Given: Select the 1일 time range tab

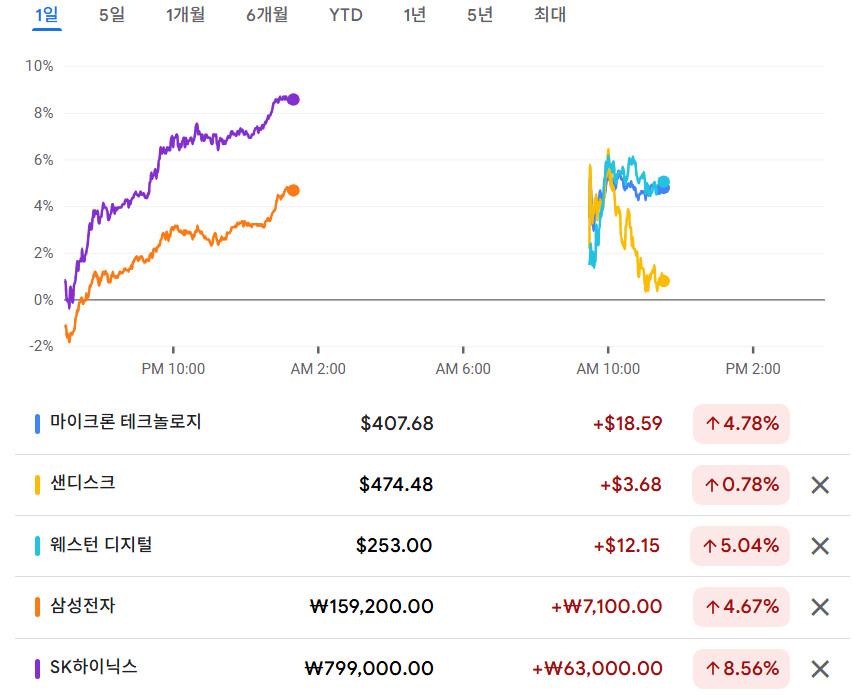Looking at the screenshot, I should click(x=46, y=15).
